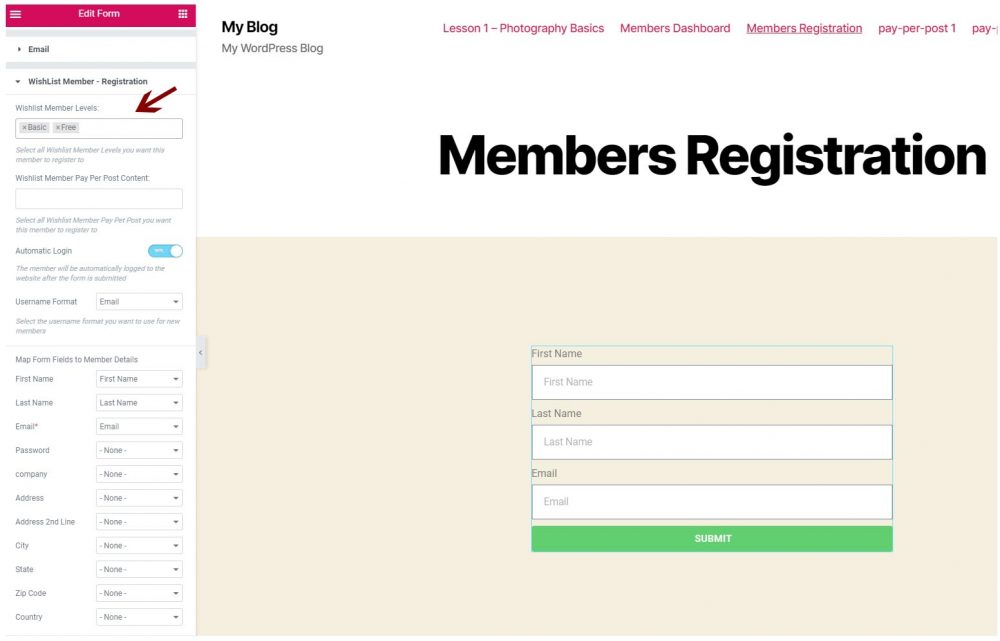This screenshot has height=641, width=1000.
Task: Collapse WishList Member - Registration section
Action: (87, 82)
